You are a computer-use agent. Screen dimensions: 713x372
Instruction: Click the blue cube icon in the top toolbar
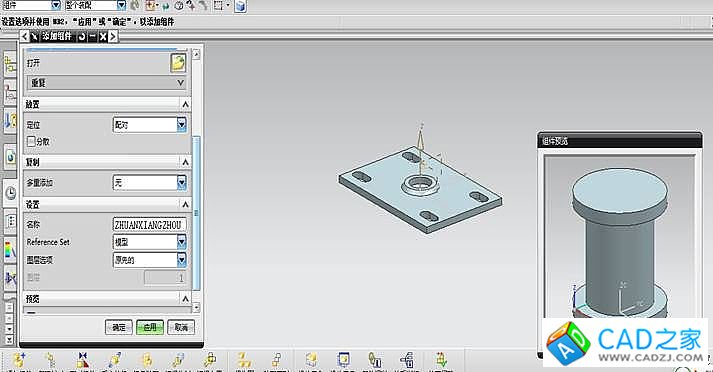241,6
